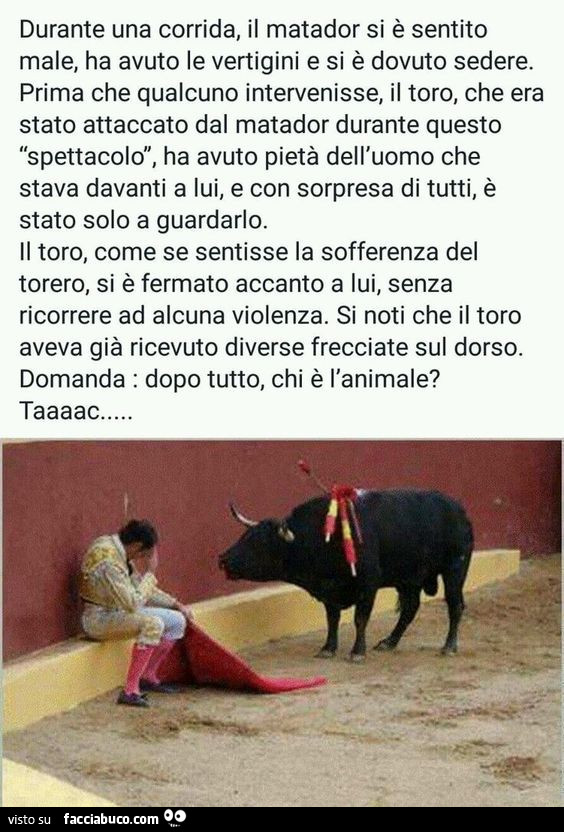Screen dimensions: 564x832
Task: Open the facciabuco.com watermark link
Action: point(111,819)
